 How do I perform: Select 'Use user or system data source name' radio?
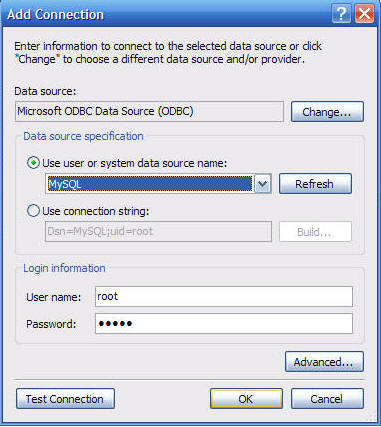(33, 163)
